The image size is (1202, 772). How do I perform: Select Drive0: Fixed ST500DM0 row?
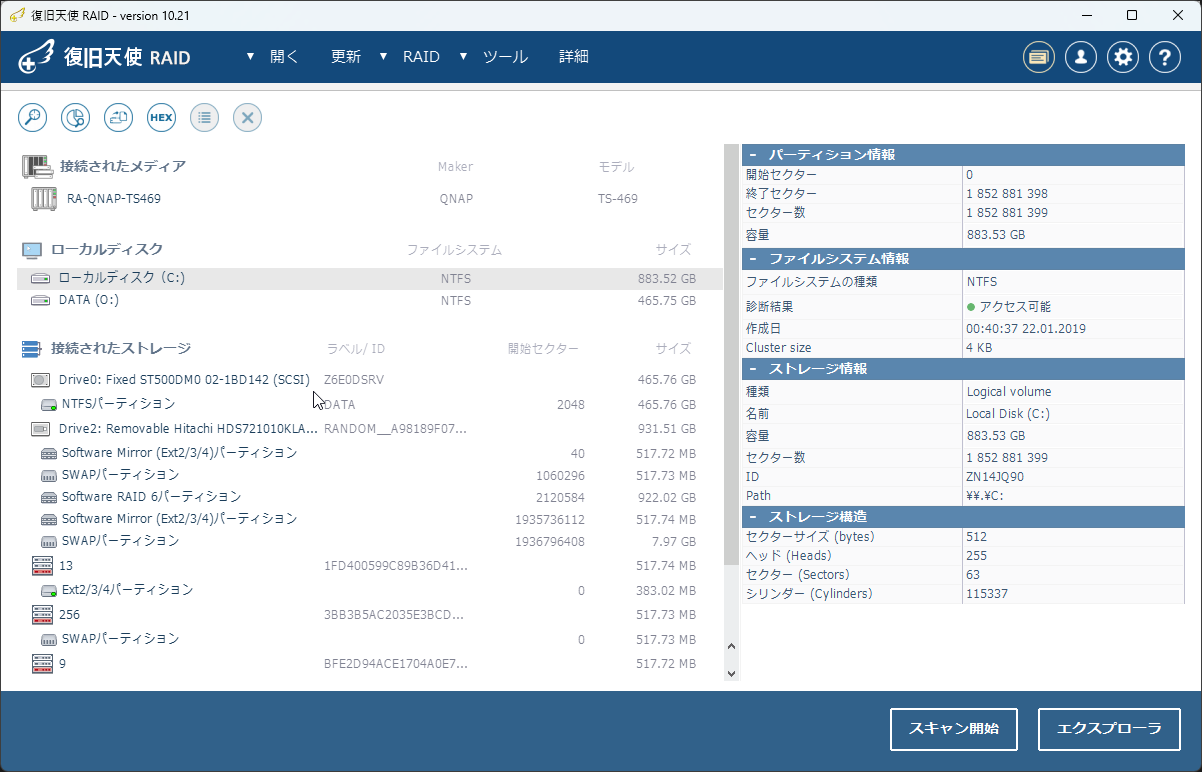370,380
